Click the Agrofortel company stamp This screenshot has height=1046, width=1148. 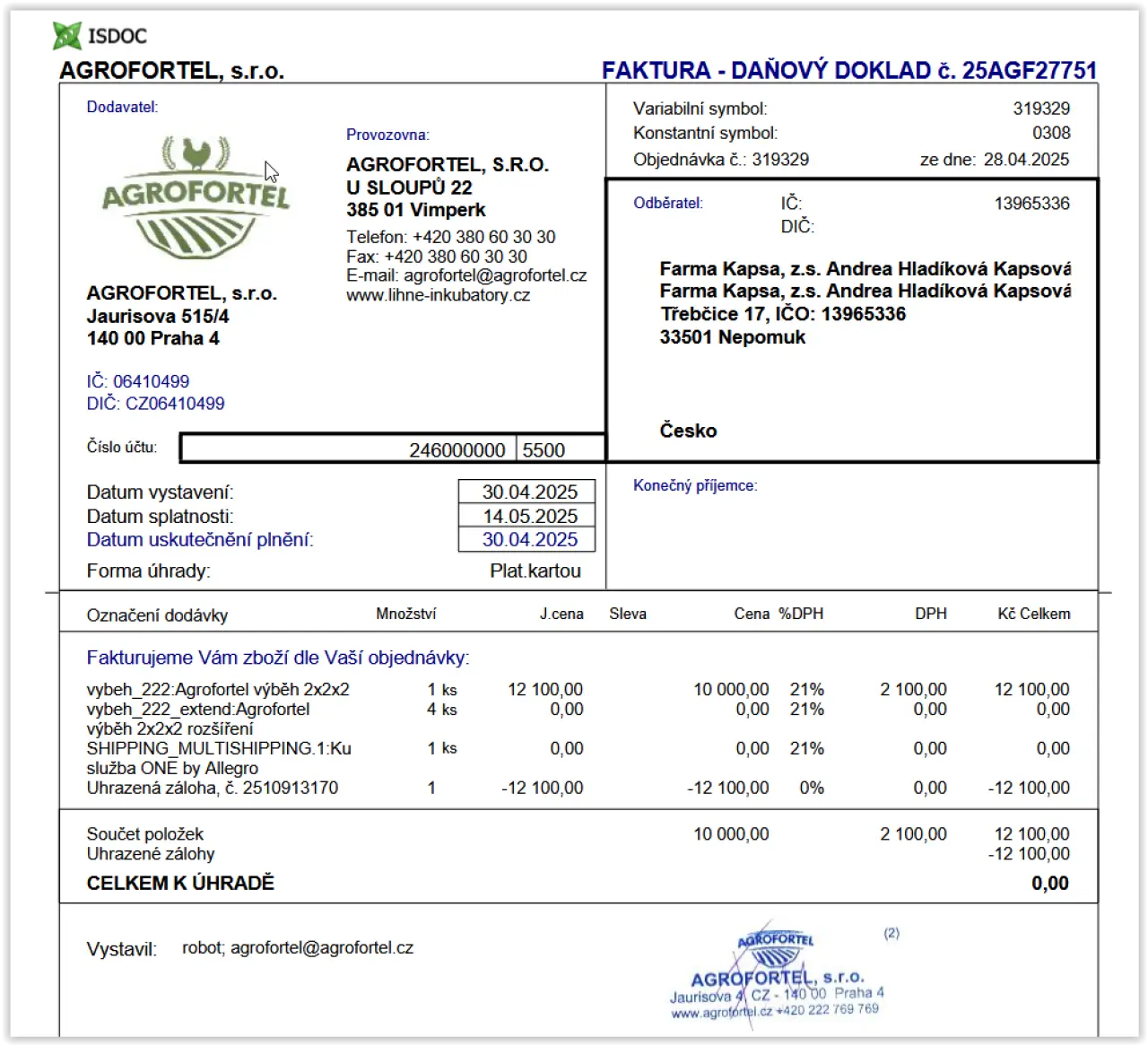click(x=777, y=974)
